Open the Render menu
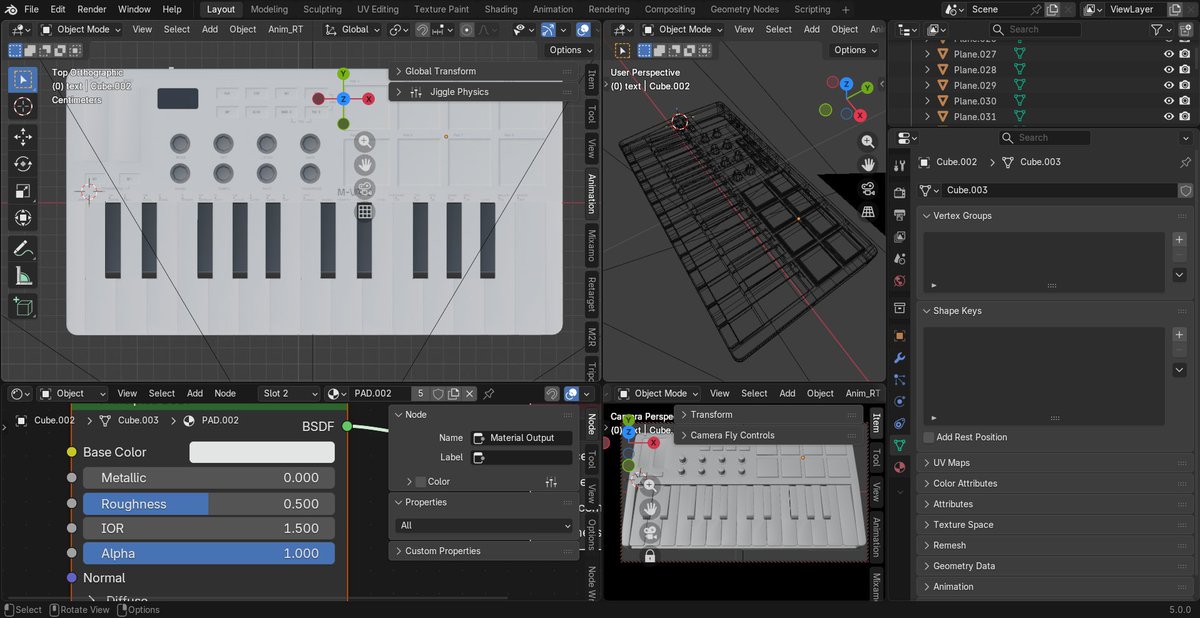Viewport: 1200px width, 618px height. click(x=91, y=9)
